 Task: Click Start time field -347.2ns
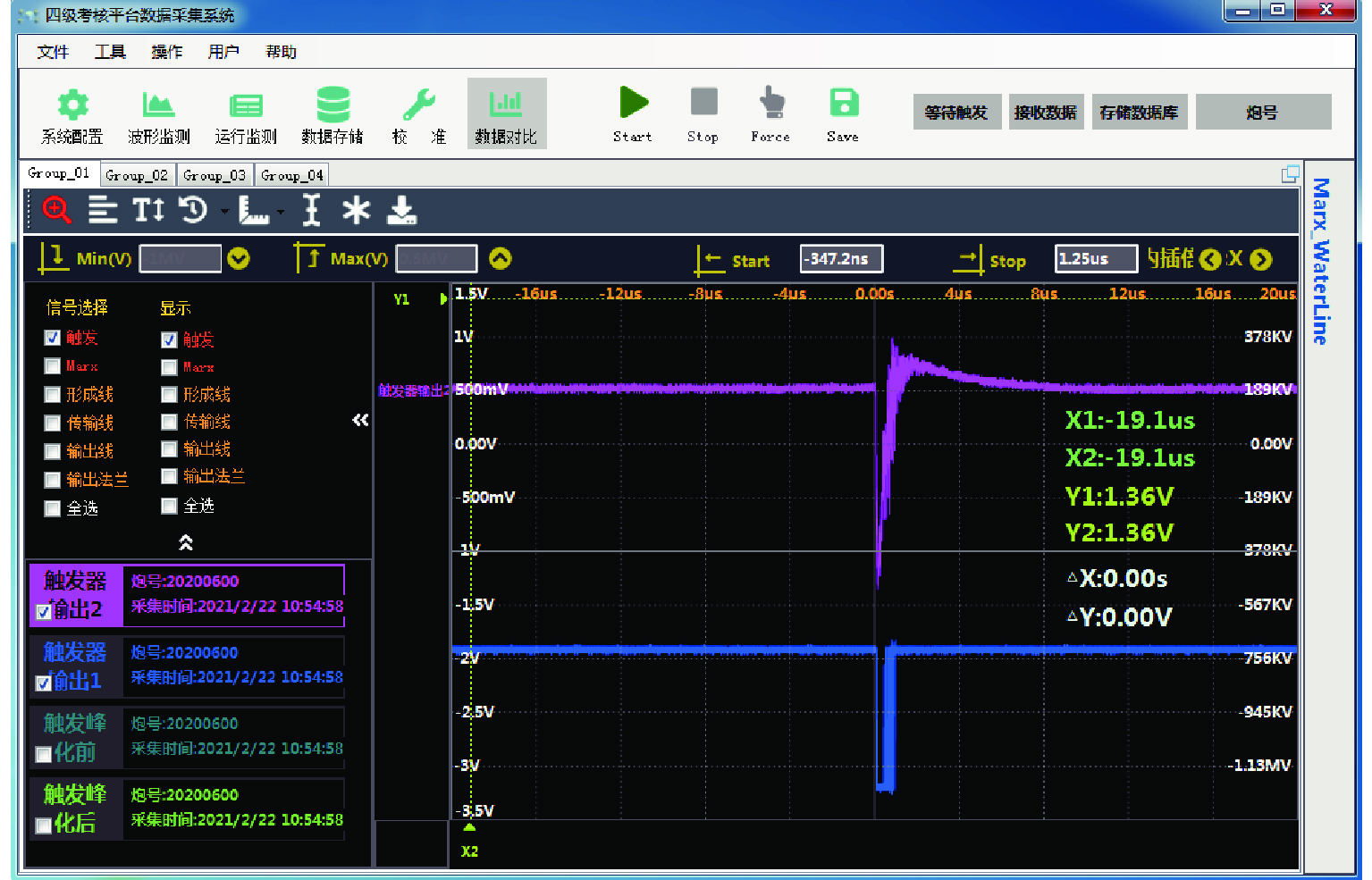(841, 259)
